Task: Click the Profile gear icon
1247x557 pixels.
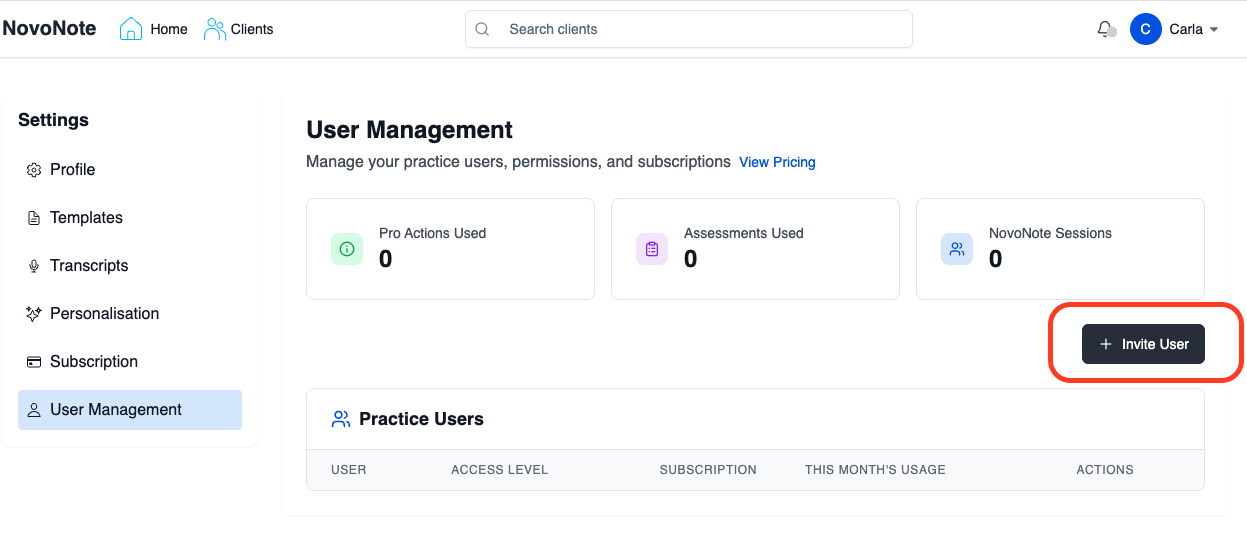Action: click(33, 170)
